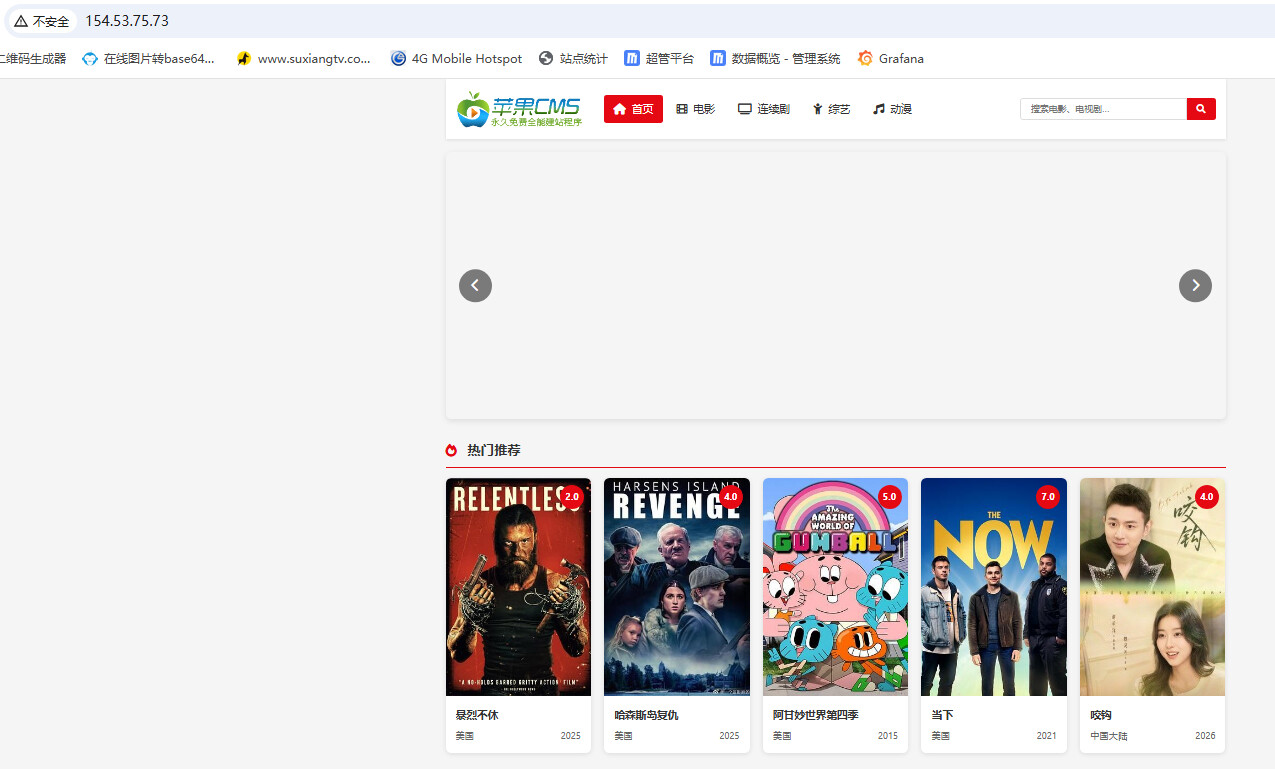Click the 不安全 warning icon in address bar
The image size is (1275, 769).
pos(21,21)
